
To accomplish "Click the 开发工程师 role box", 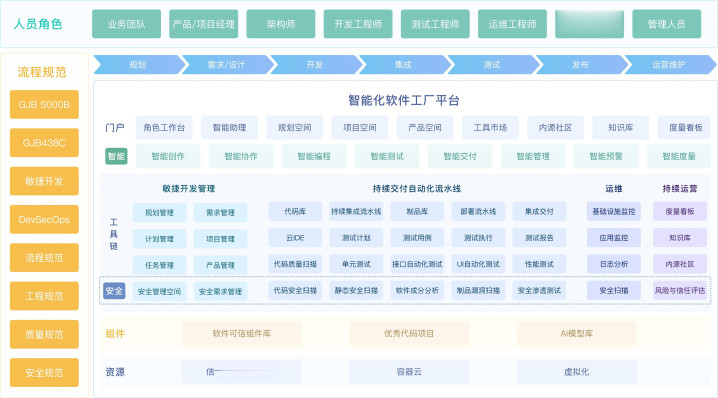I will pyautogui.click(x=358, y=24).
